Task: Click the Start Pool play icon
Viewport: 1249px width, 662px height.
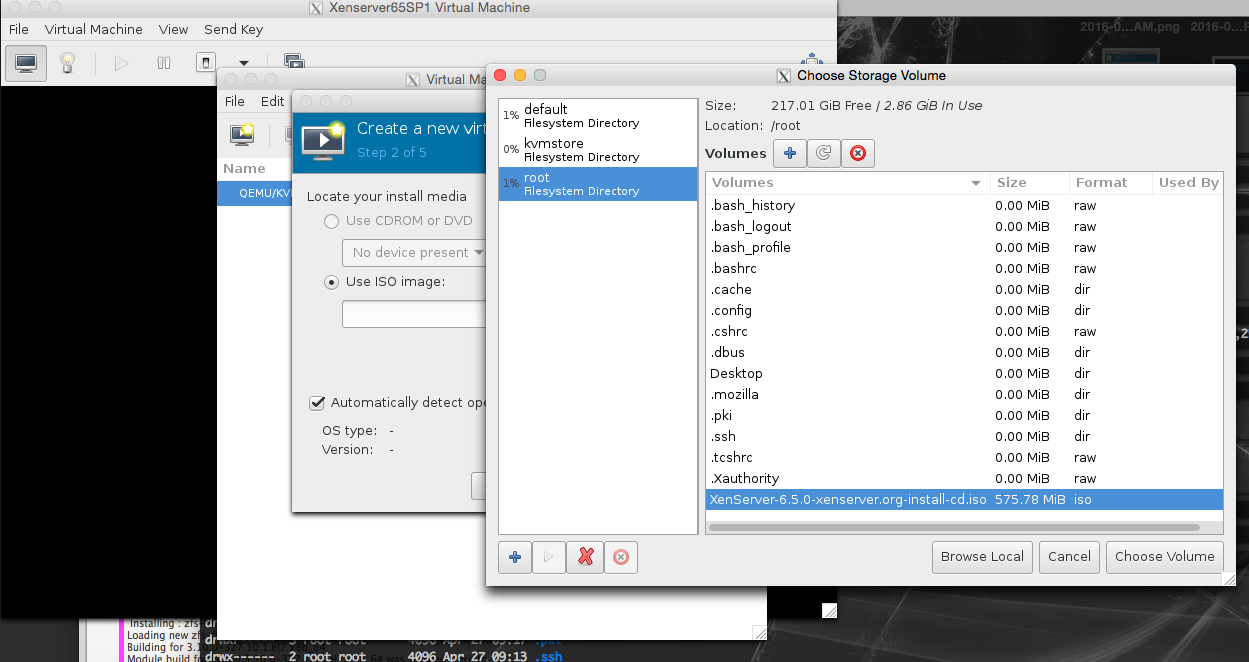Action: coord(548,557)
